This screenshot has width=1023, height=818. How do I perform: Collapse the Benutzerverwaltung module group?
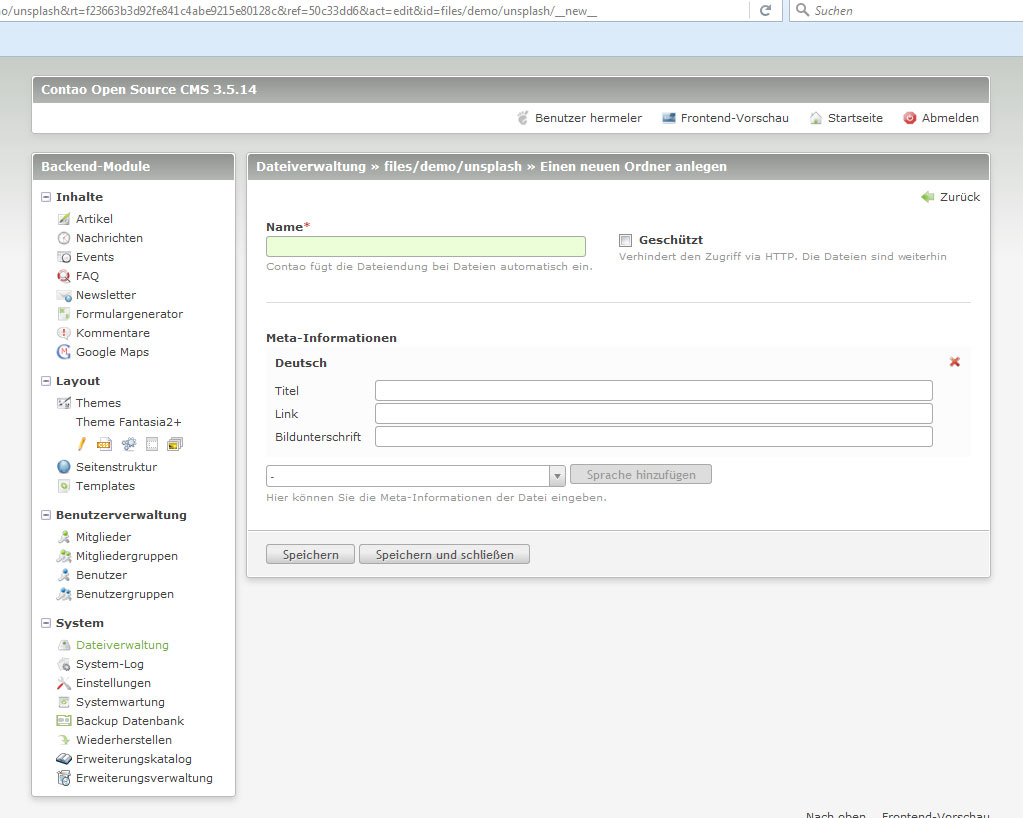(46, 515)
